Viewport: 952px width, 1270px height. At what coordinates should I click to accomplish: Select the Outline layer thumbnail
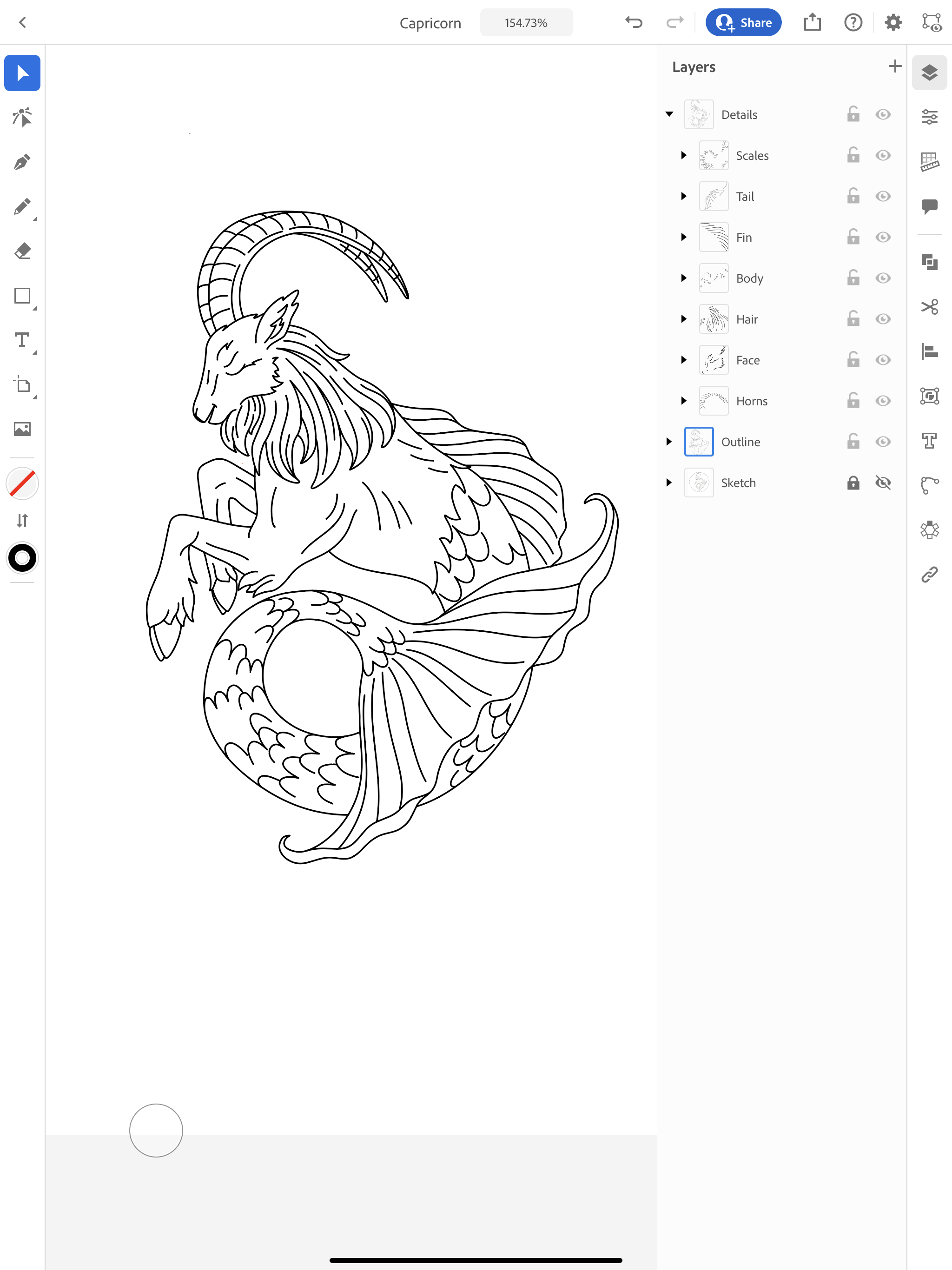[x=699, y=442]
